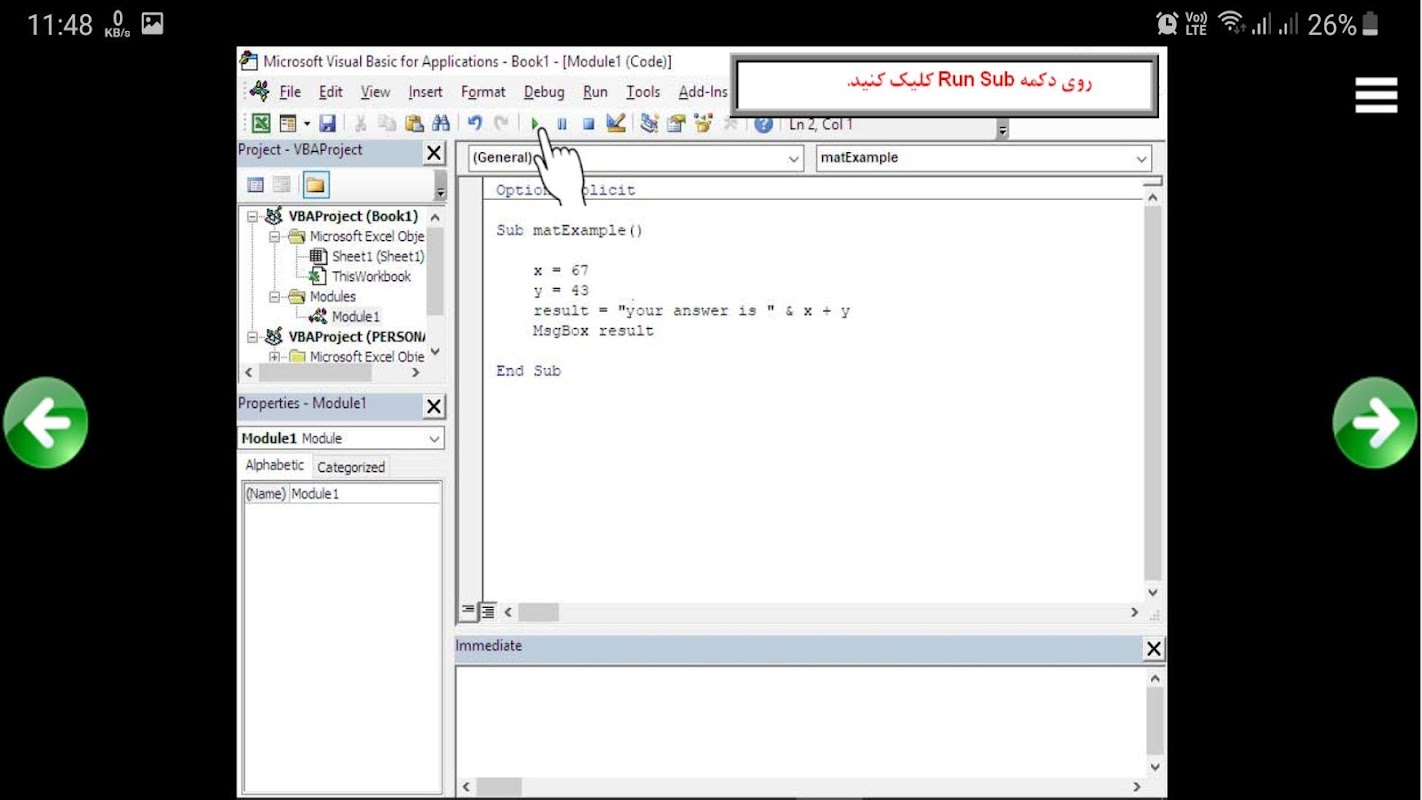
Task: Open the Add-Ins menu
Action: tap(703, 92)
